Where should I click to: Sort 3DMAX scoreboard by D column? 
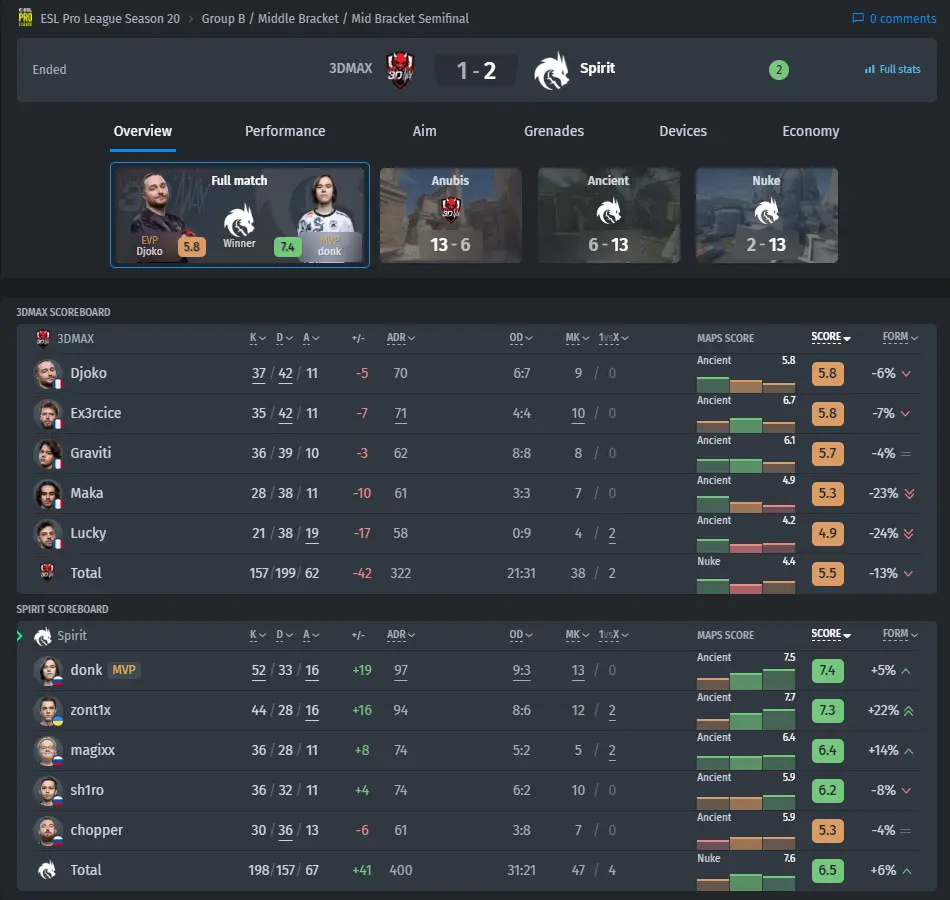(284, 338)
